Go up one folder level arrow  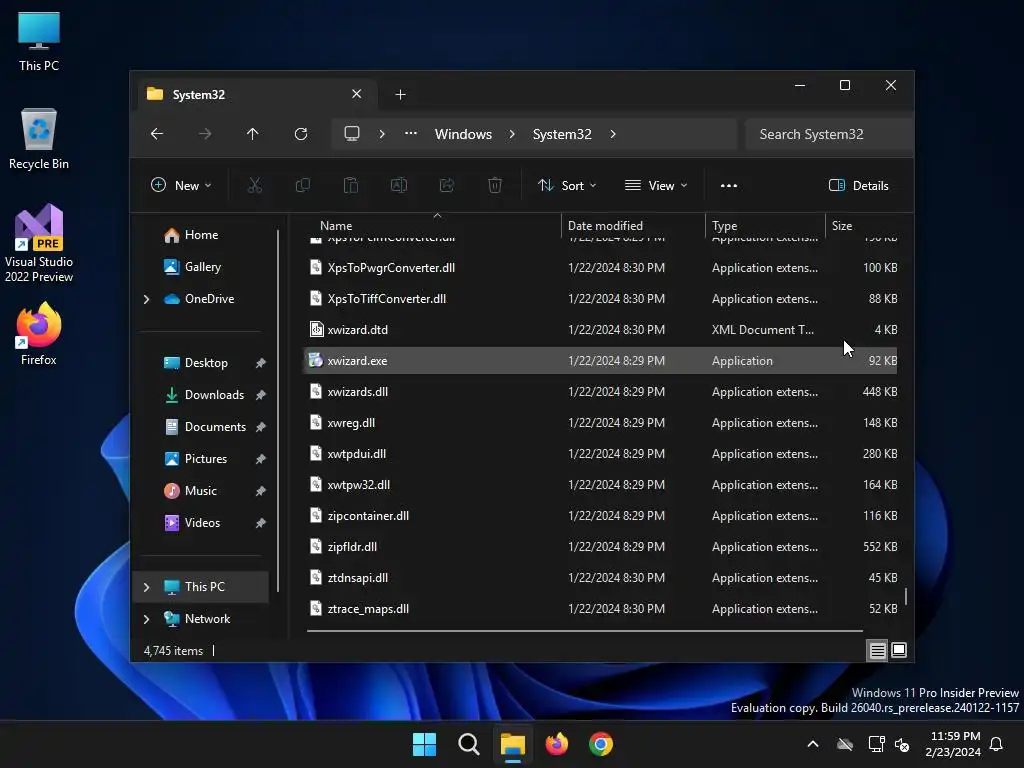(x=253, y=134)
